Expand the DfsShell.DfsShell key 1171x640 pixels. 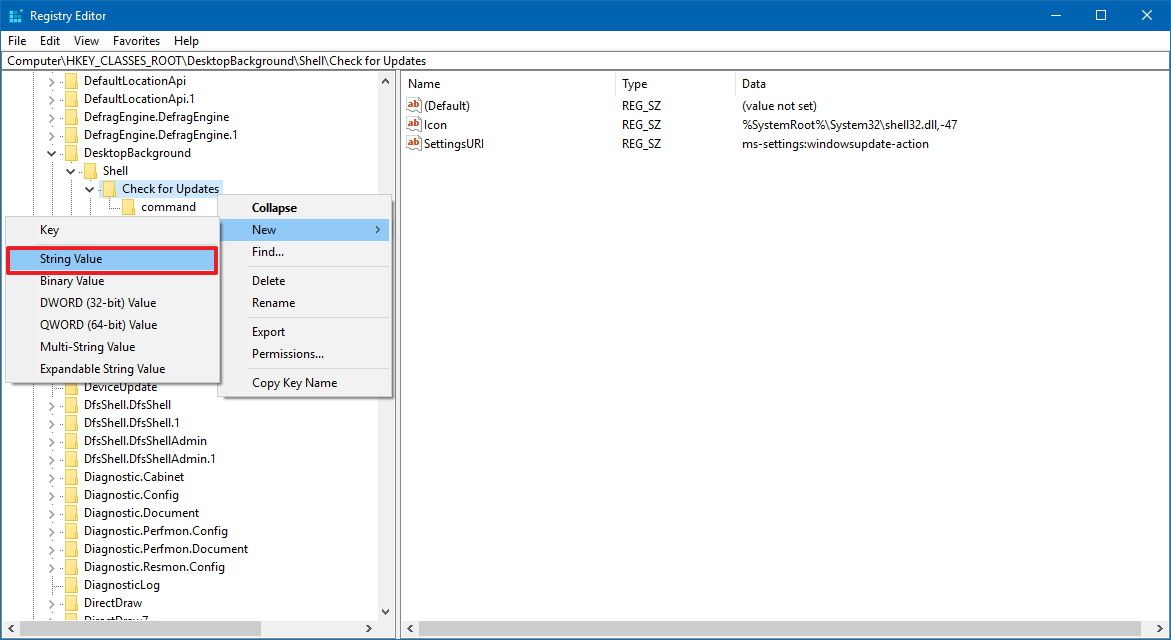(x=49, y=404)
